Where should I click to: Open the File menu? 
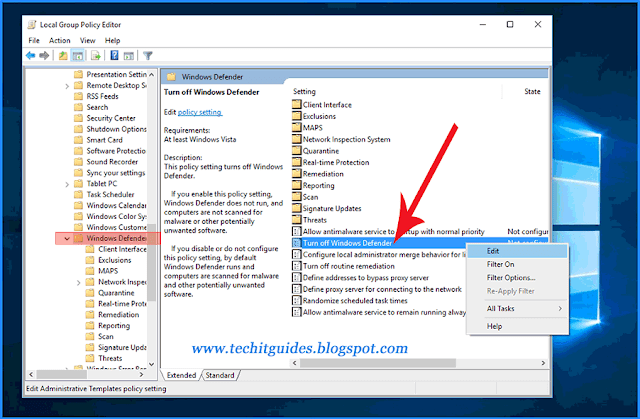(34, 40)
